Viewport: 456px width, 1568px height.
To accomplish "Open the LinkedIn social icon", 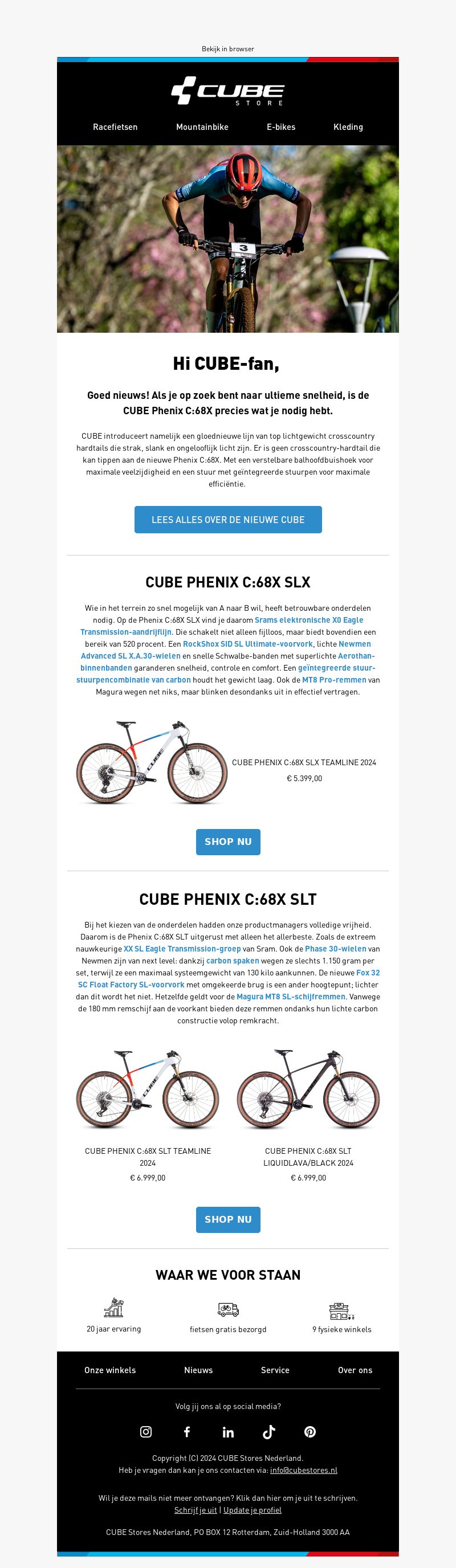I will [x=229, y=1432].
